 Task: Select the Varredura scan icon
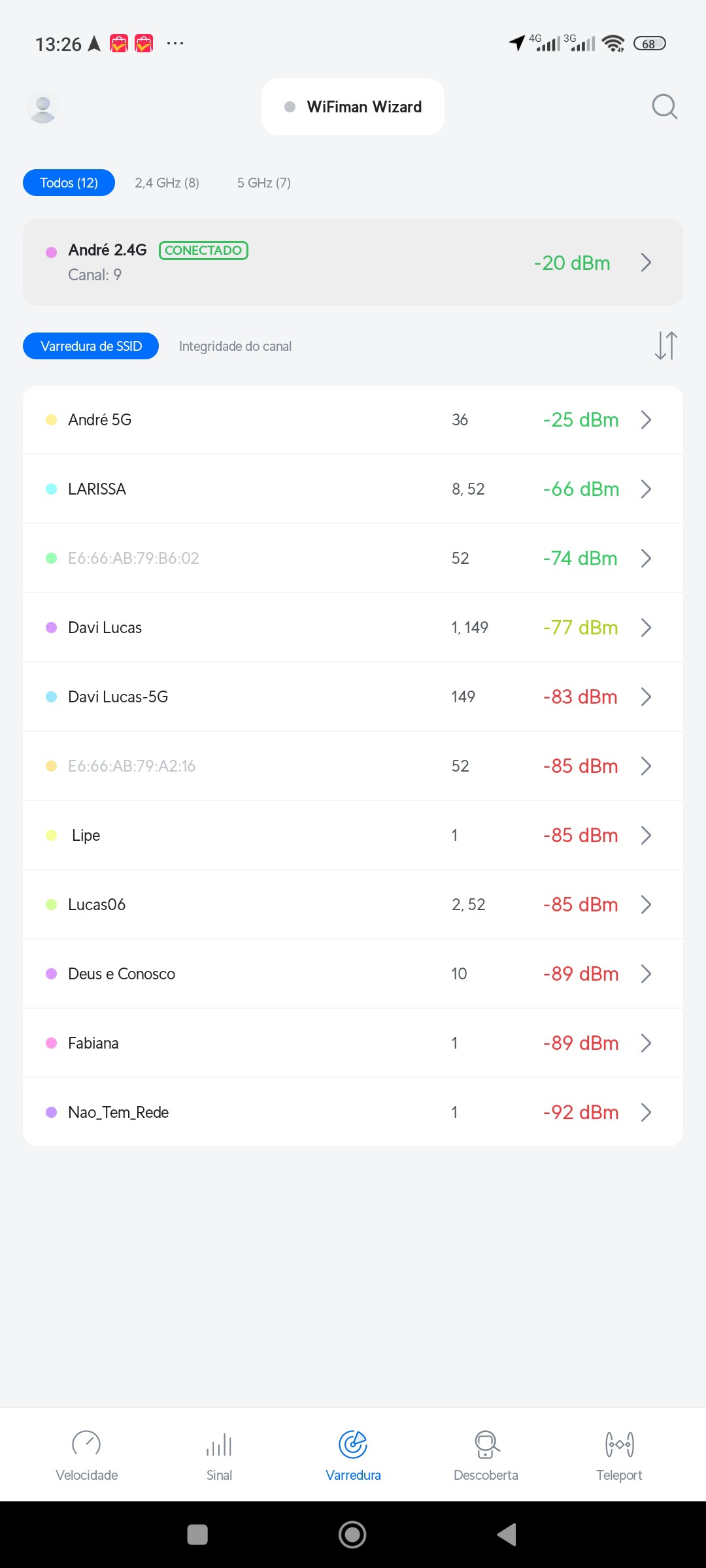[x=353, y=1445]
